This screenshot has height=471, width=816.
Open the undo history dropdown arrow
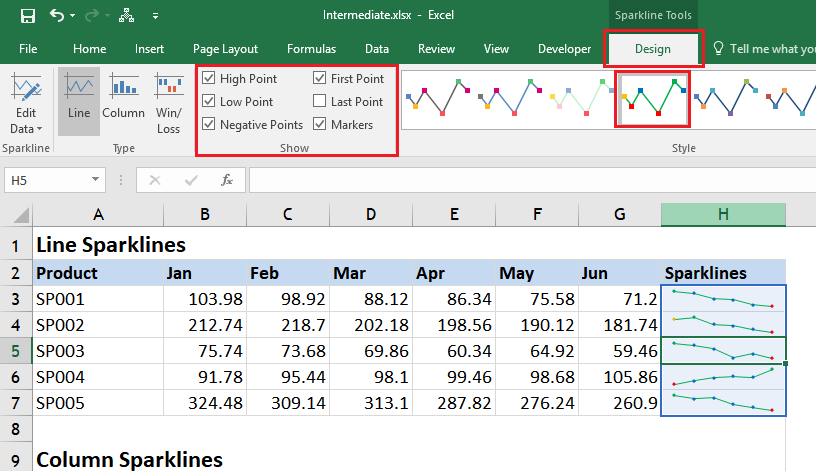72,16
